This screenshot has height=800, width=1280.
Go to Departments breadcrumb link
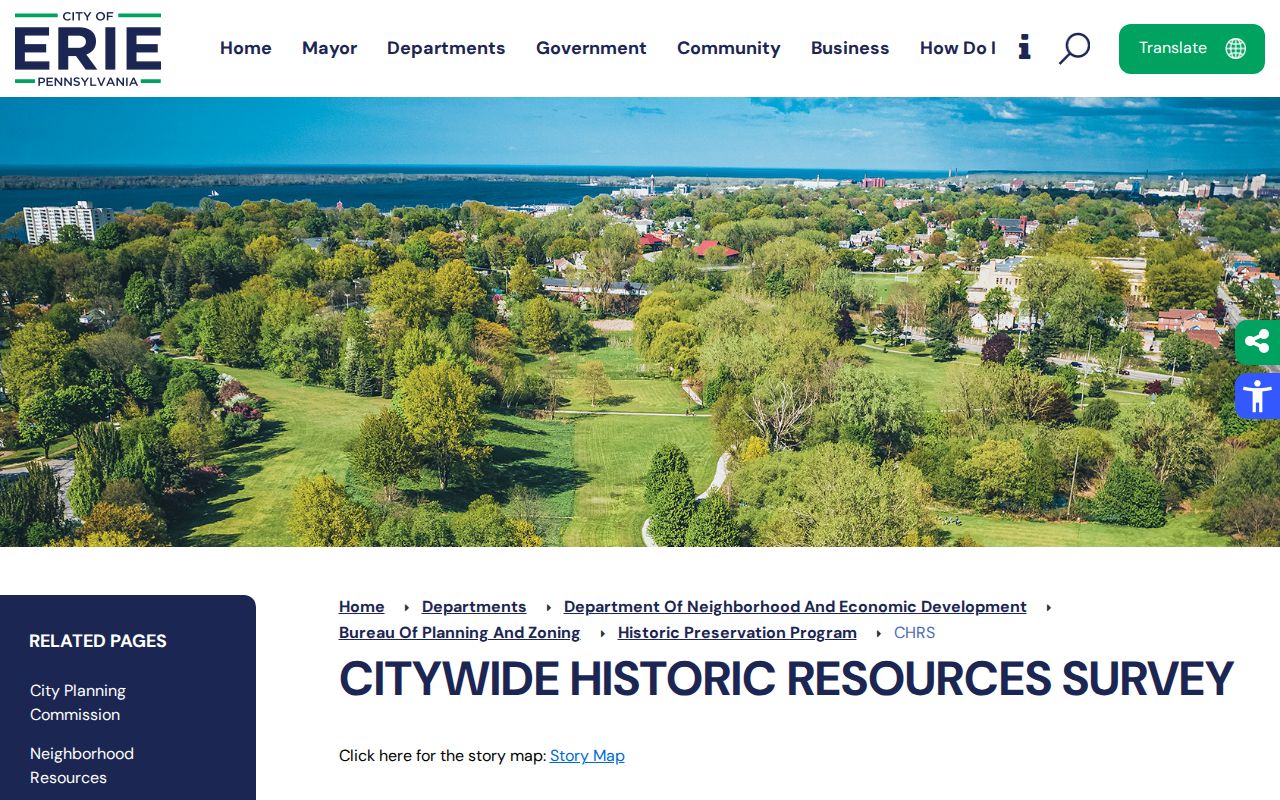click(x=474, y=607)
